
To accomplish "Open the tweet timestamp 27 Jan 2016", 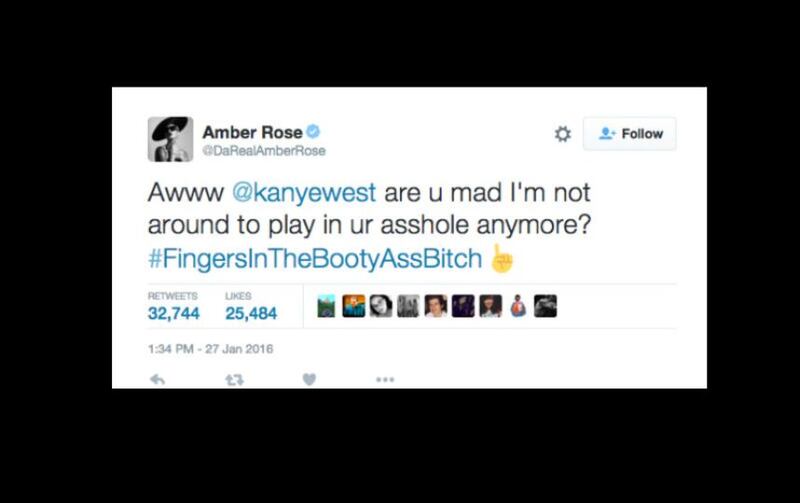I will pos(211,349).
